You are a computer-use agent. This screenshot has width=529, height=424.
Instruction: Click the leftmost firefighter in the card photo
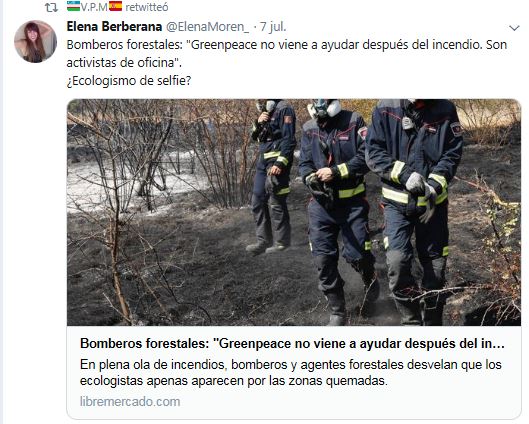click(273, 175)
